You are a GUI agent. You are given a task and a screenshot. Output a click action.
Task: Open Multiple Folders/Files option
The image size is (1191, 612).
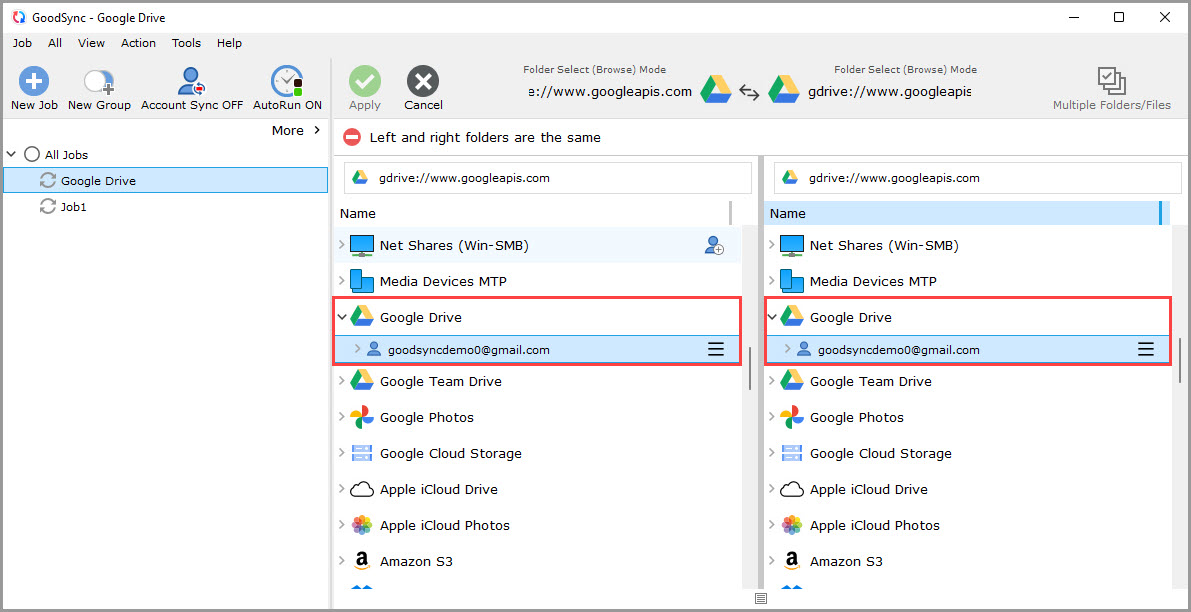click(x=1111, y=82)
